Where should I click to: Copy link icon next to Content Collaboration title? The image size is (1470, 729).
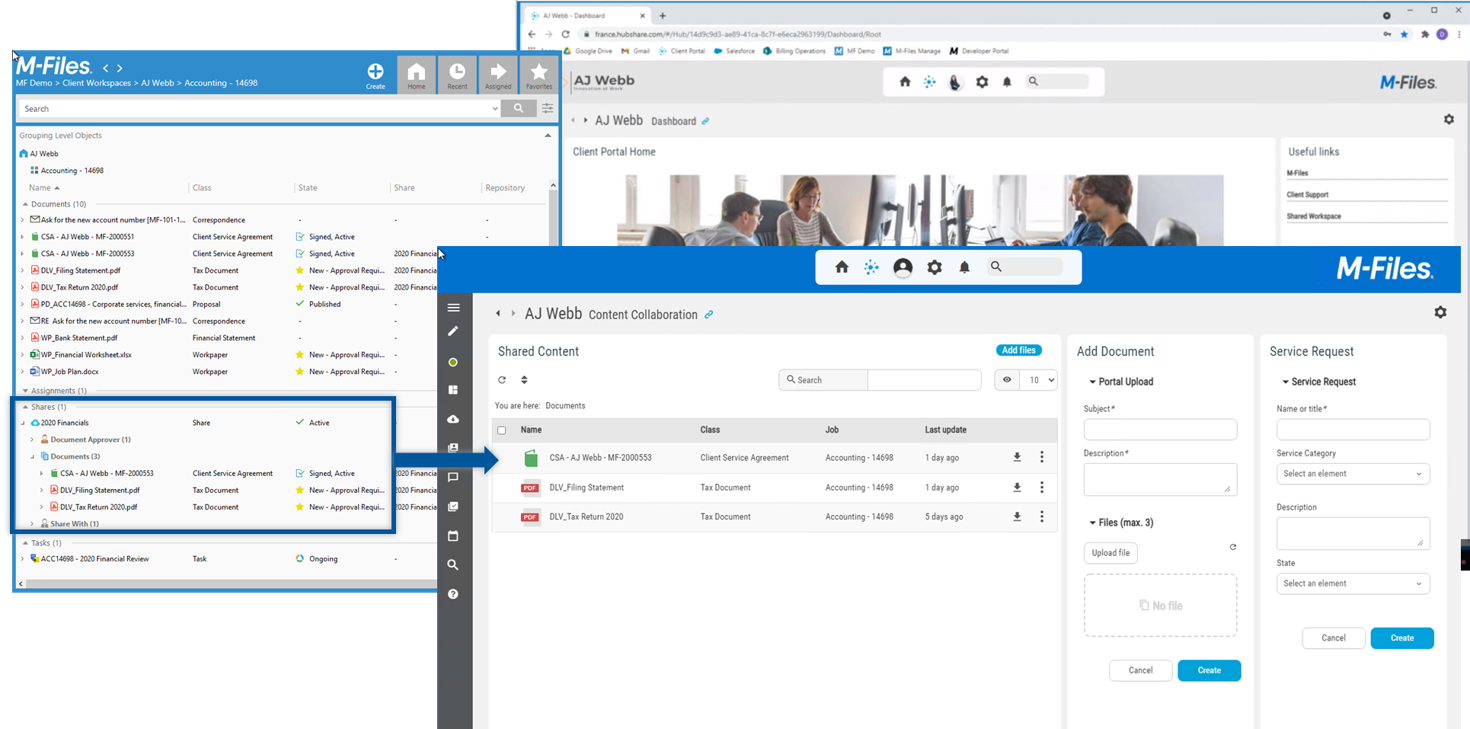click(709, 314)
